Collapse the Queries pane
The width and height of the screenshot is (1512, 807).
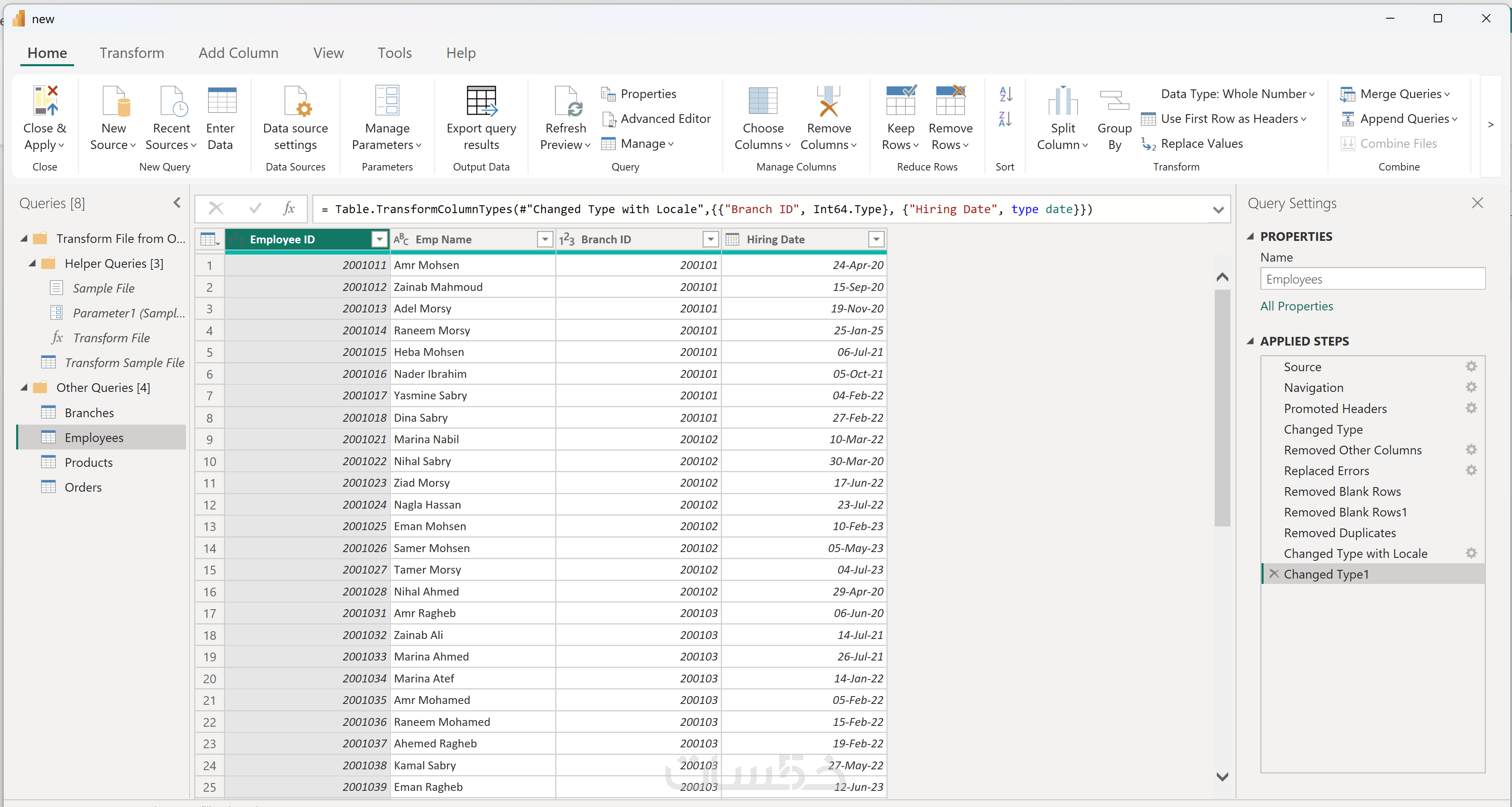pyautogui.click(x=177, y=203)
